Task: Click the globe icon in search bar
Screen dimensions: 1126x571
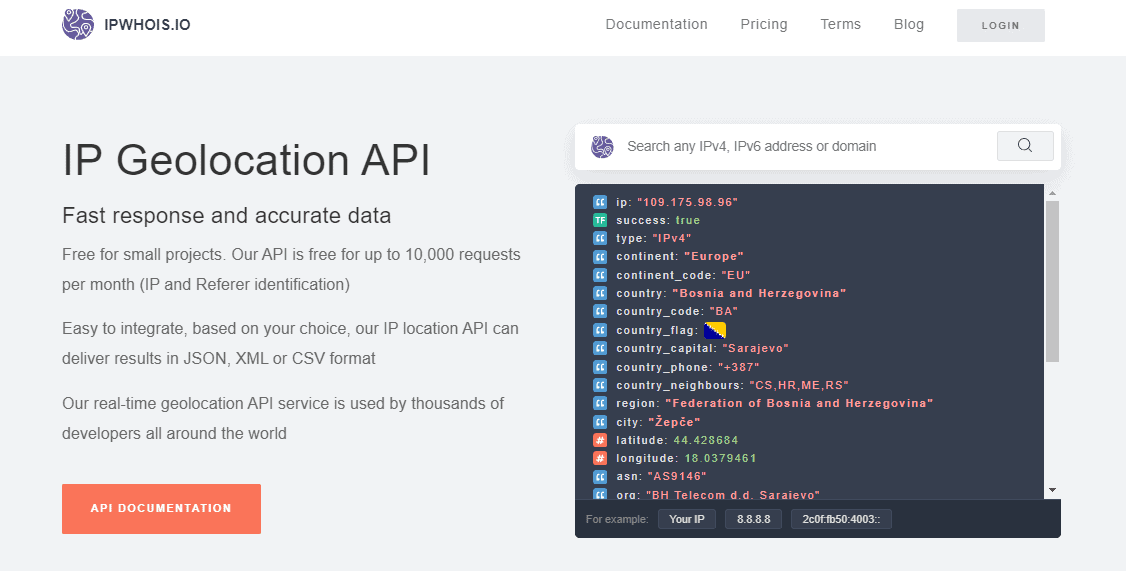Action: 602,147
